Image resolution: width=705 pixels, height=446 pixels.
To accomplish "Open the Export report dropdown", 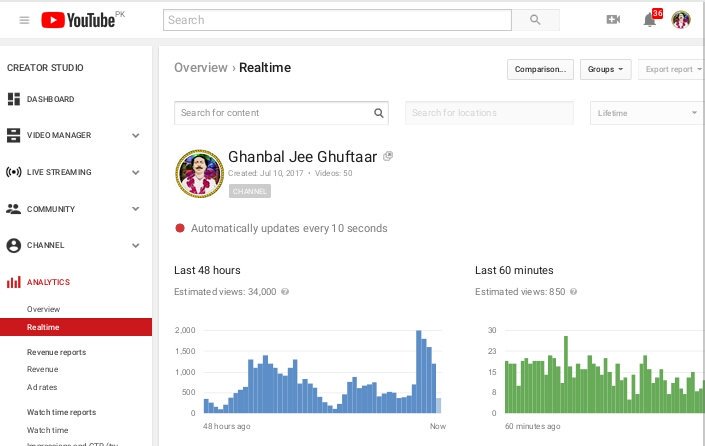I will click(x=672, y=69).
